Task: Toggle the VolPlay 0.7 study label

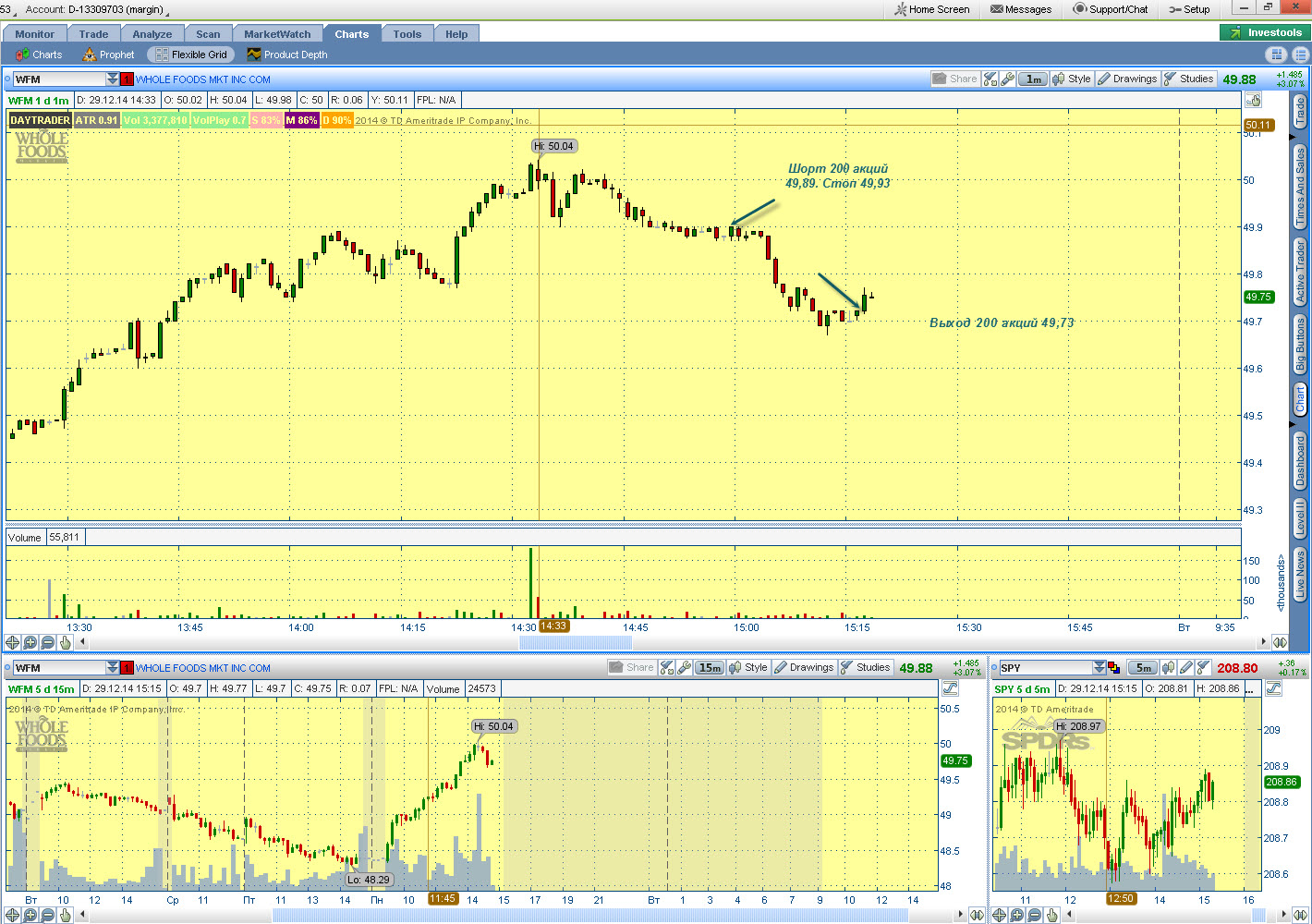Action: click(220, 120)
